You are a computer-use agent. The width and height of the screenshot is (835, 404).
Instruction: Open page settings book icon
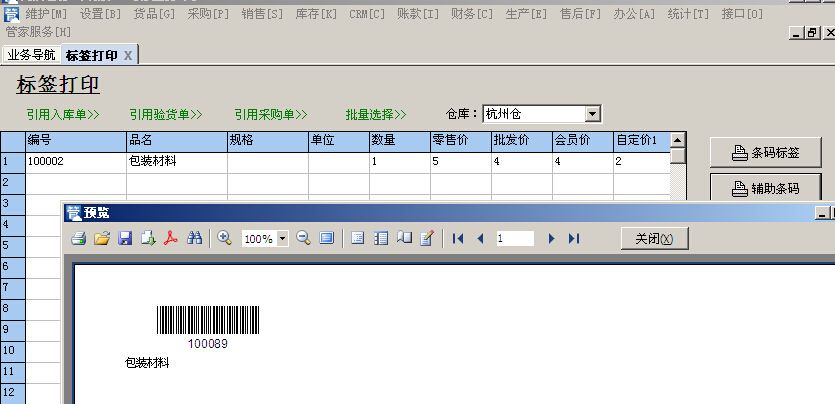coord(404,238)
